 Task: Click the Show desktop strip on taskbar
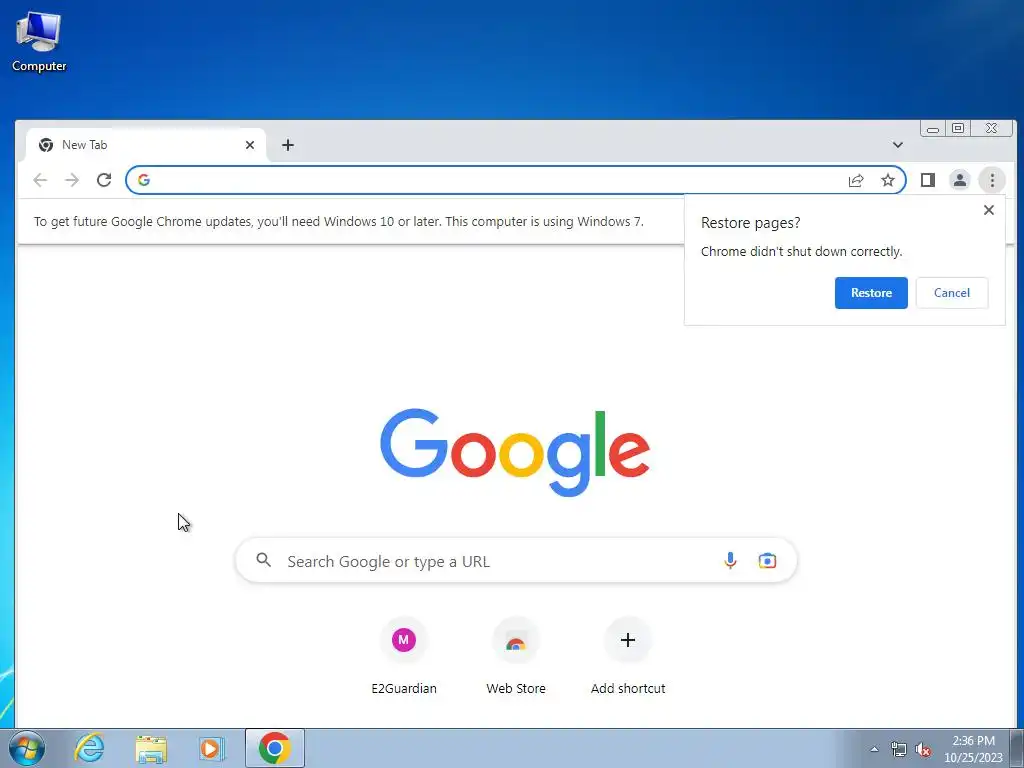pos(1017,748)
